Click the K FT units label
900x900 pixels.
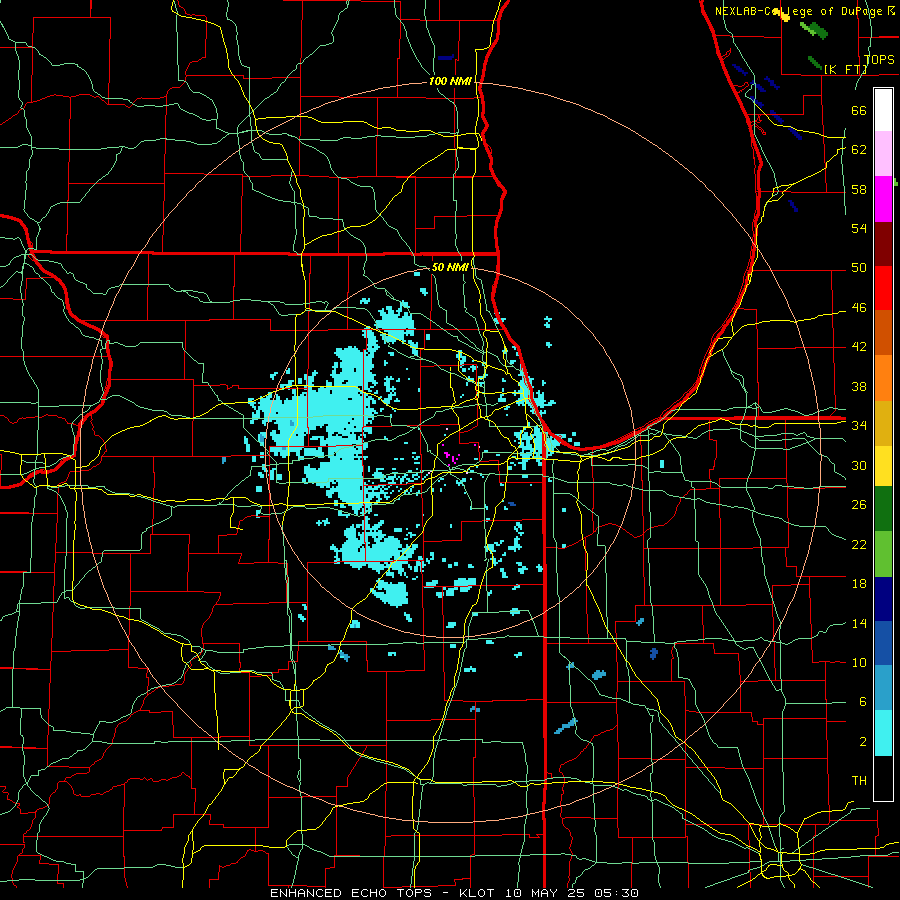pyautogui.click(x=846, y=69)
